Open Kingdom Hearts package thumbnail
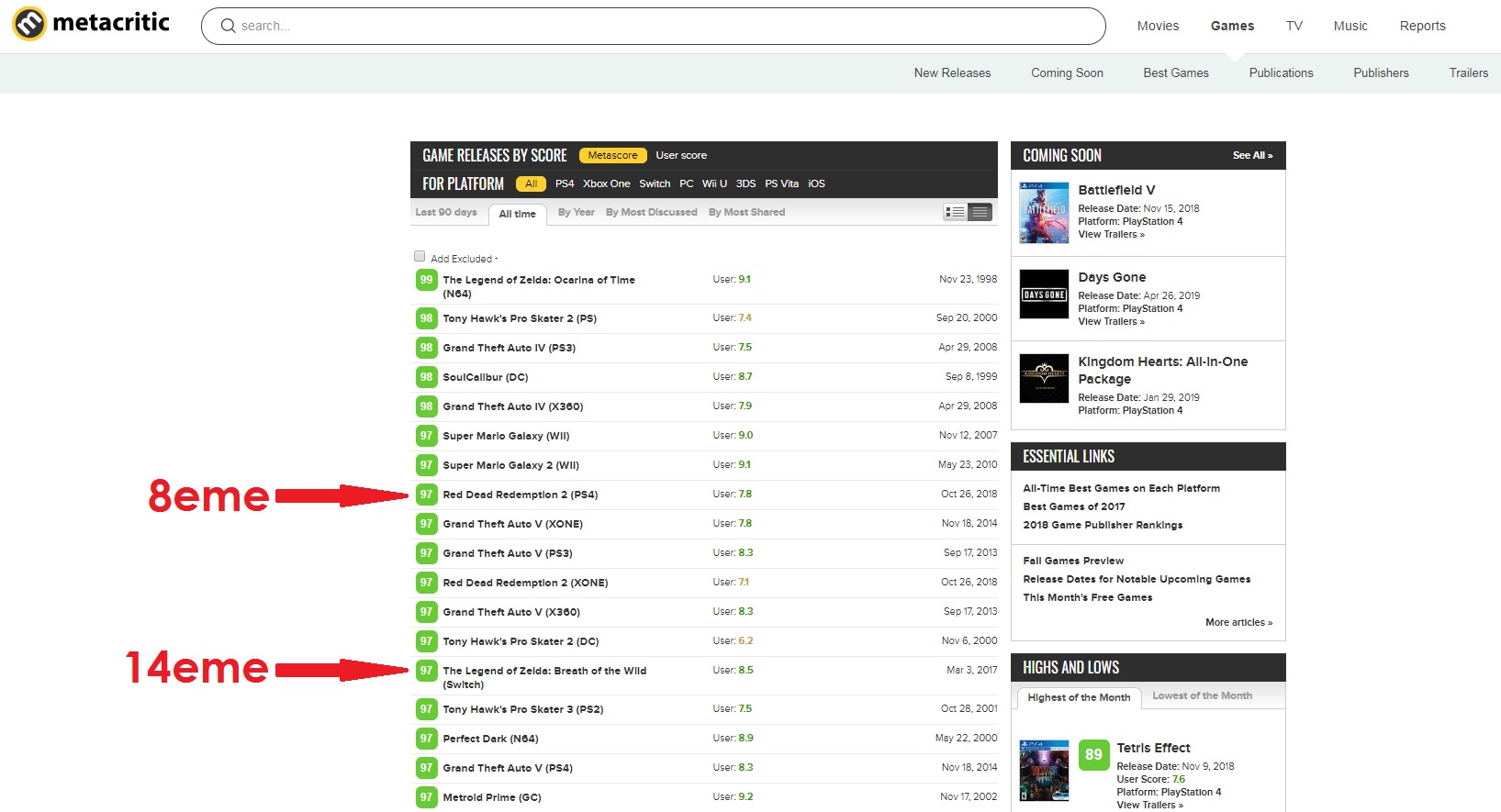Screen dimensions: 1501x812 coord(1045,378)
